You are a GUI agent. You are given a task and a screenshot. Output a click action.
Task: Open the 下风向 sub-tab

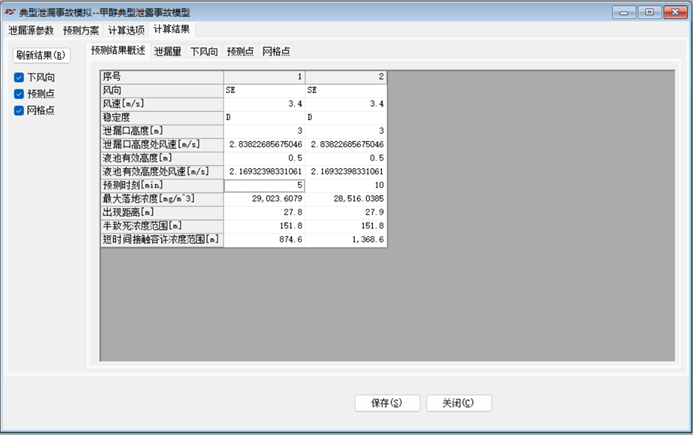pyautogui.click(x=204, y=51)
